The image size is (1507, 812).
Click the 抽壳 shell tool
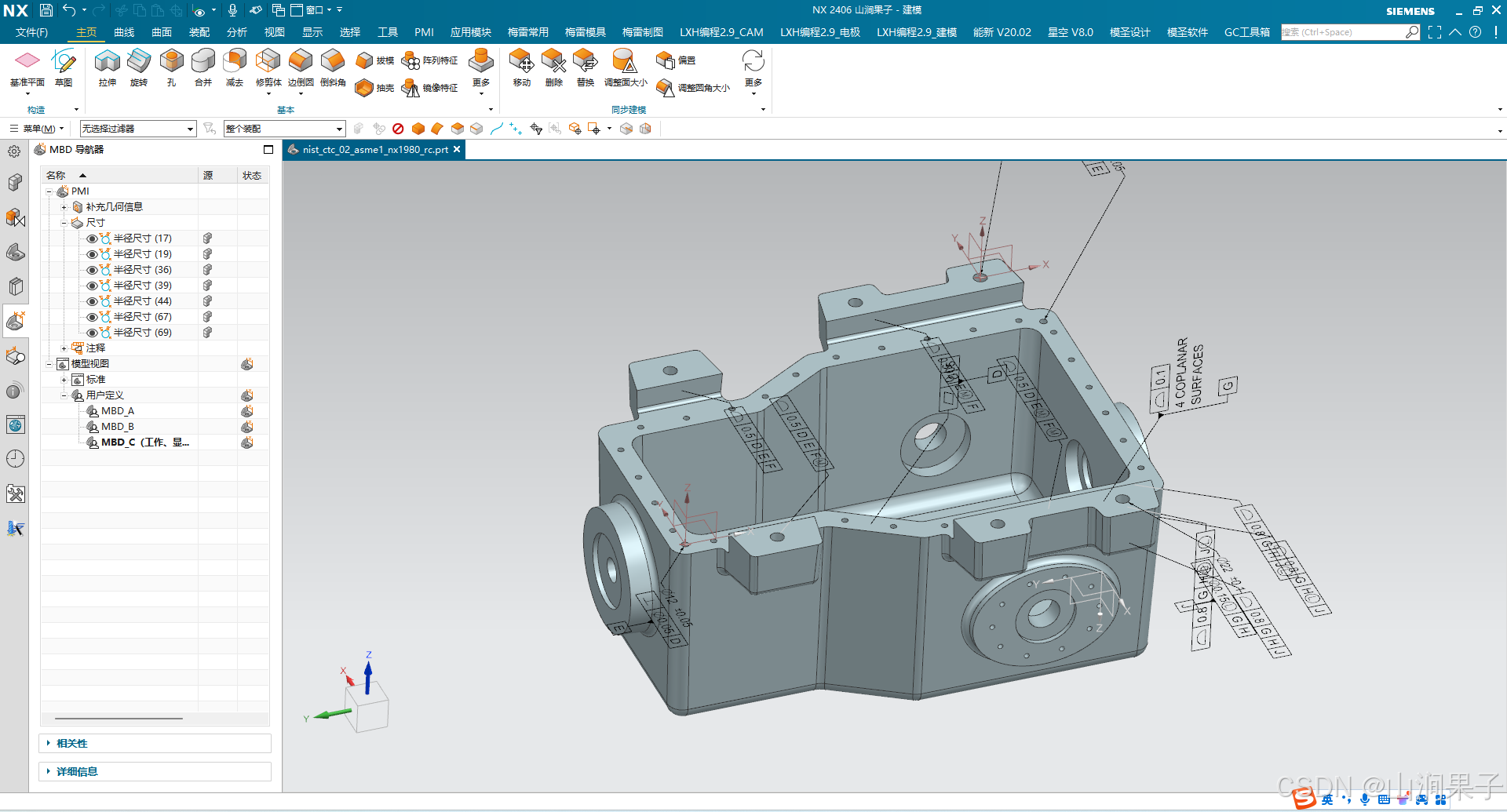point(374,88)
